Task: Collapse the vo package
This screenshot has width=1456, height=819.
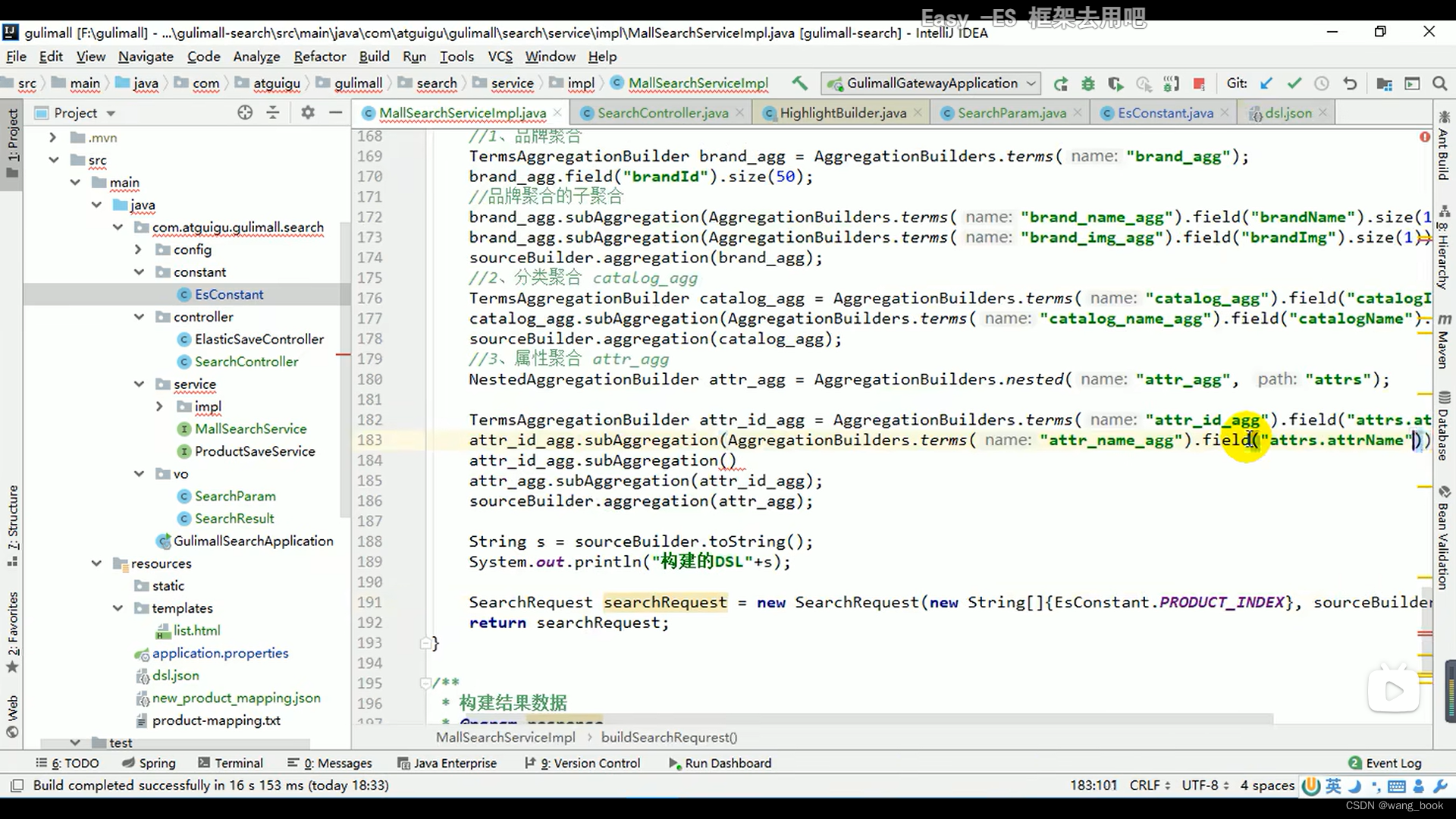Action: pos(139,474)
